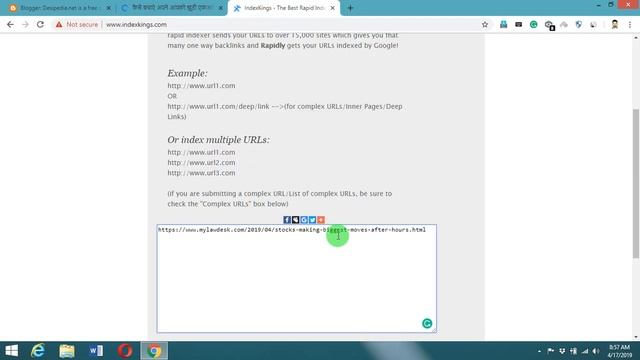
Task: Click the blue shield extension icon
Action: (578, 24)
